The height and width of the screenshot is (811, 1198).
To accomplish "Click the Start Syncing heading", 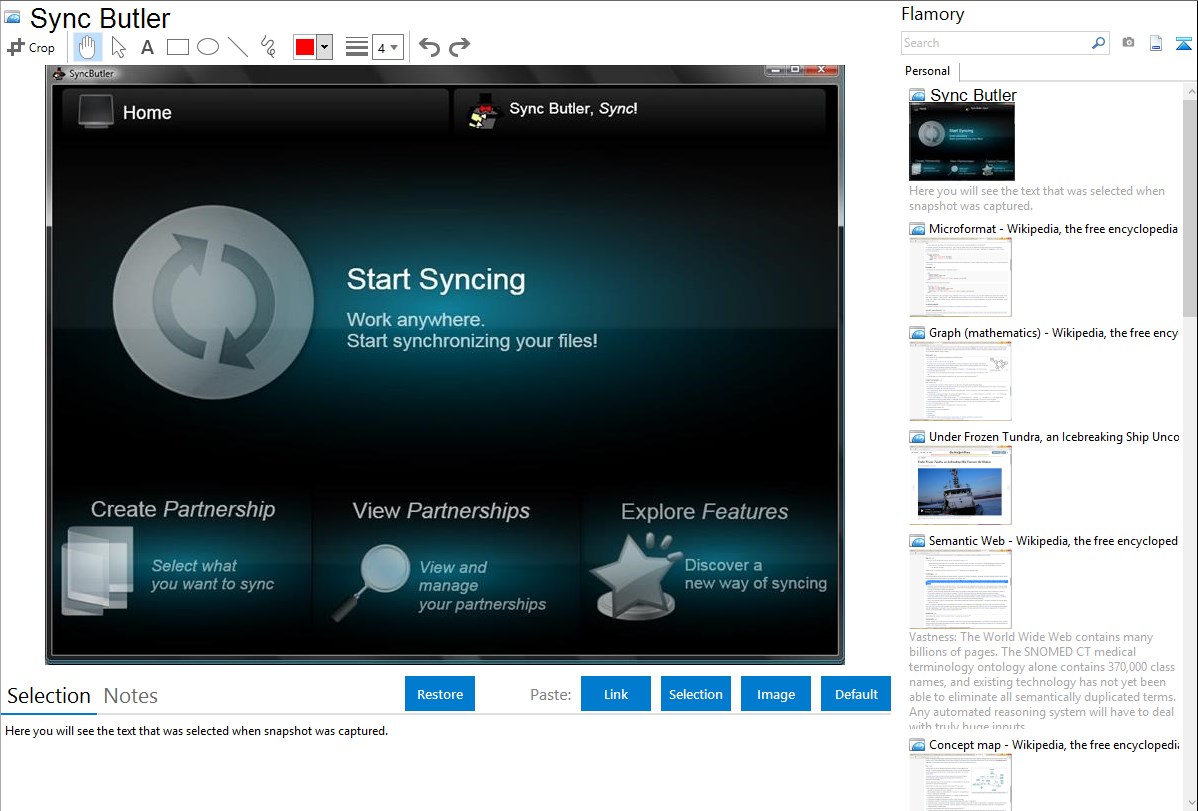I will click(x=435, y=279).
